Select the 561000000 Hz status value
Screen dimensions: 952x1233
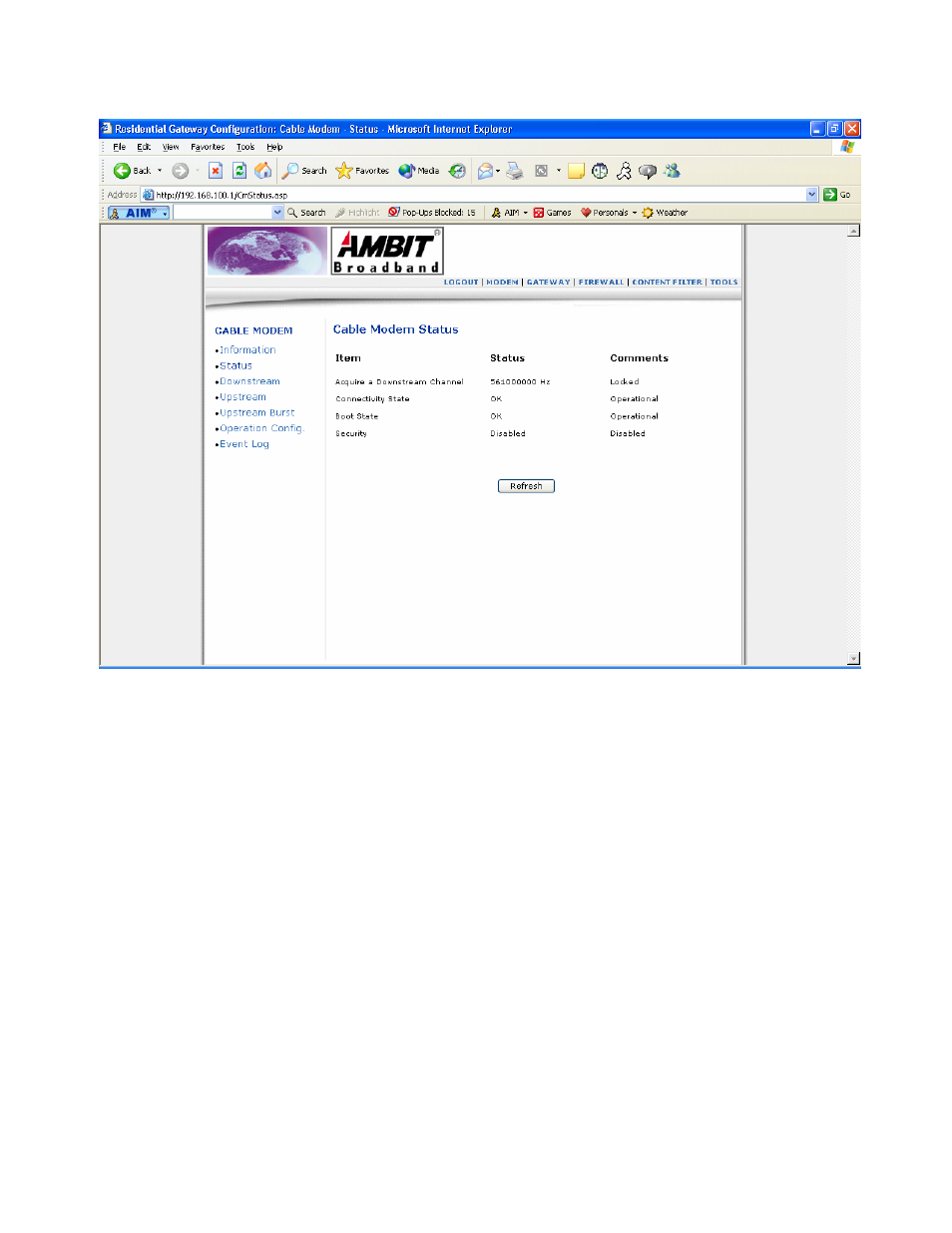click(520, 382)
